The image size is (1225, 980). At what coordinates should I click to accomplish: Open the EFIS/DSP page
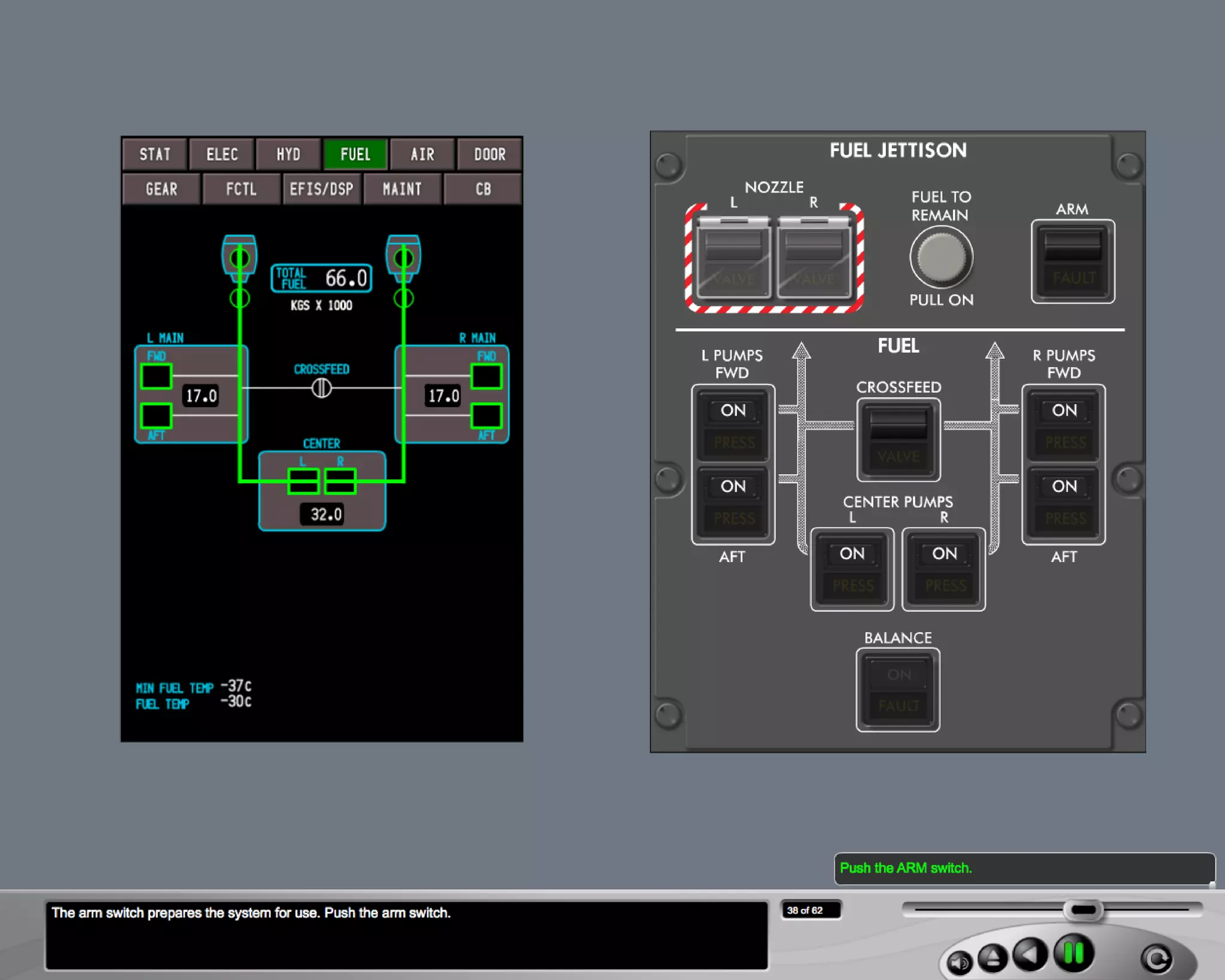pos(322,190)
